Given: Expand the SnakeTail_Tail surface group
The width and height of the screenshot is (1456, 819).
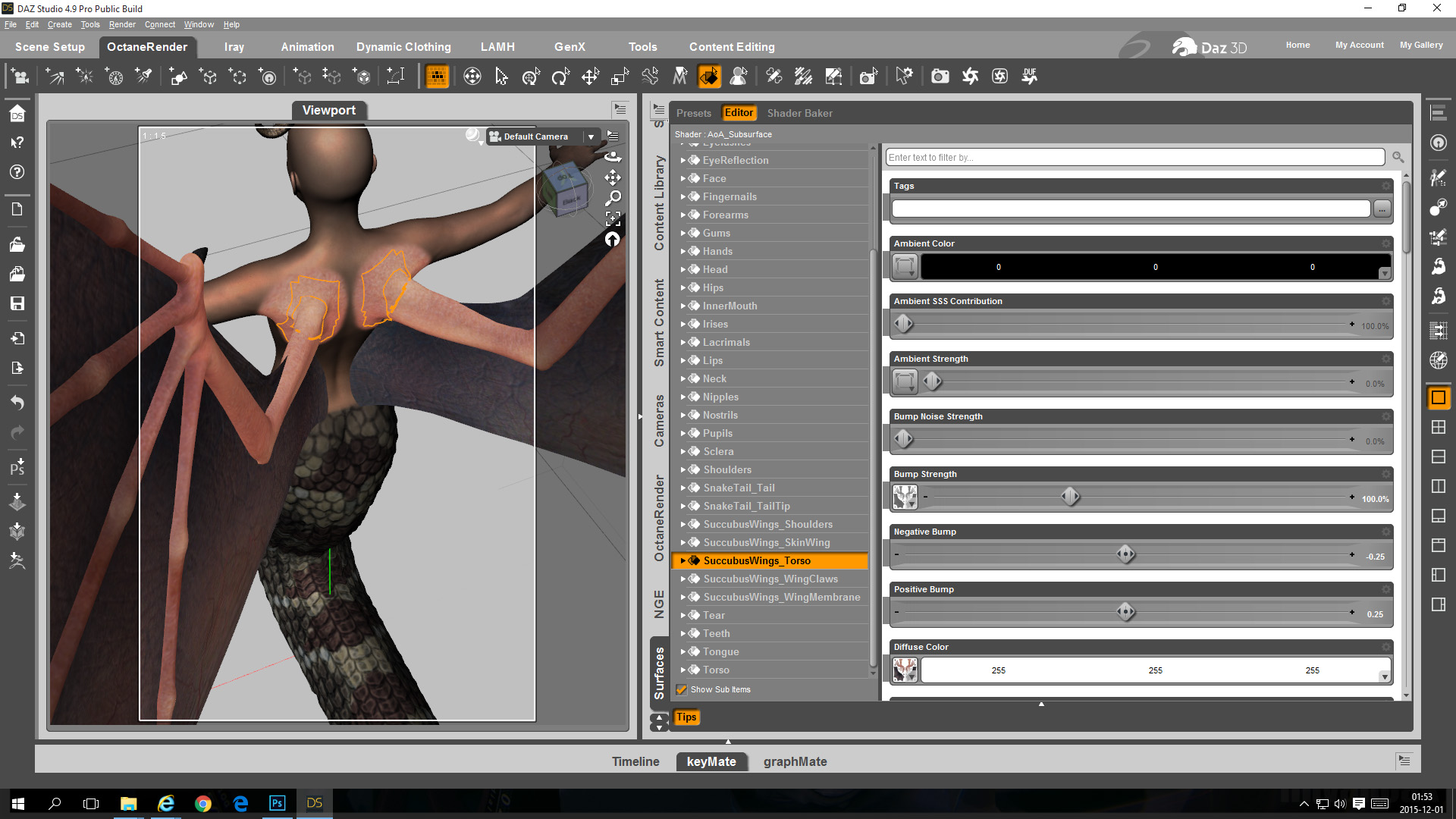Looking at the screenshot, I should pos(682,488).
